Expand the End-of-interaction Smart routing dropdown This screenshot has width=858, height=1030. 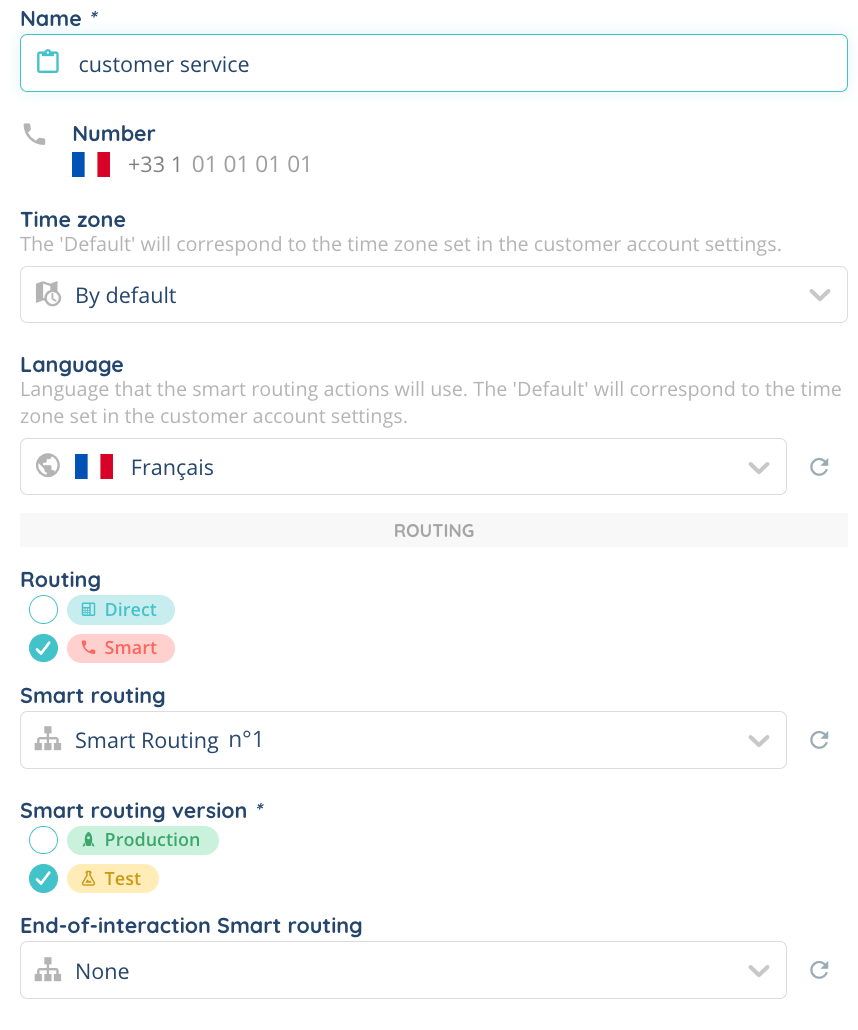(758, 970)
